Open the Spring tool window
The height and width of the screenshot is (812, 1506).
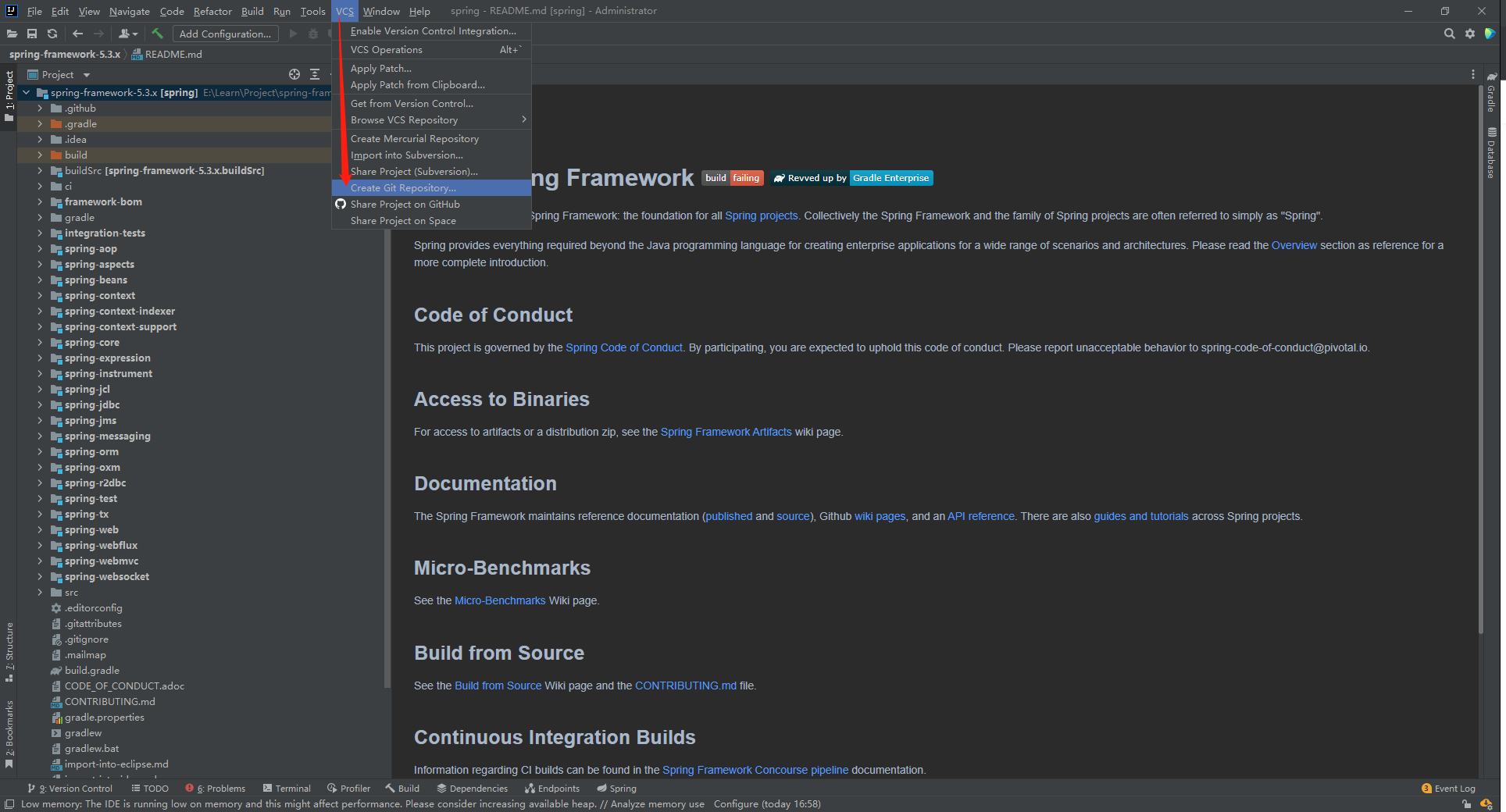tap(617, 789)
